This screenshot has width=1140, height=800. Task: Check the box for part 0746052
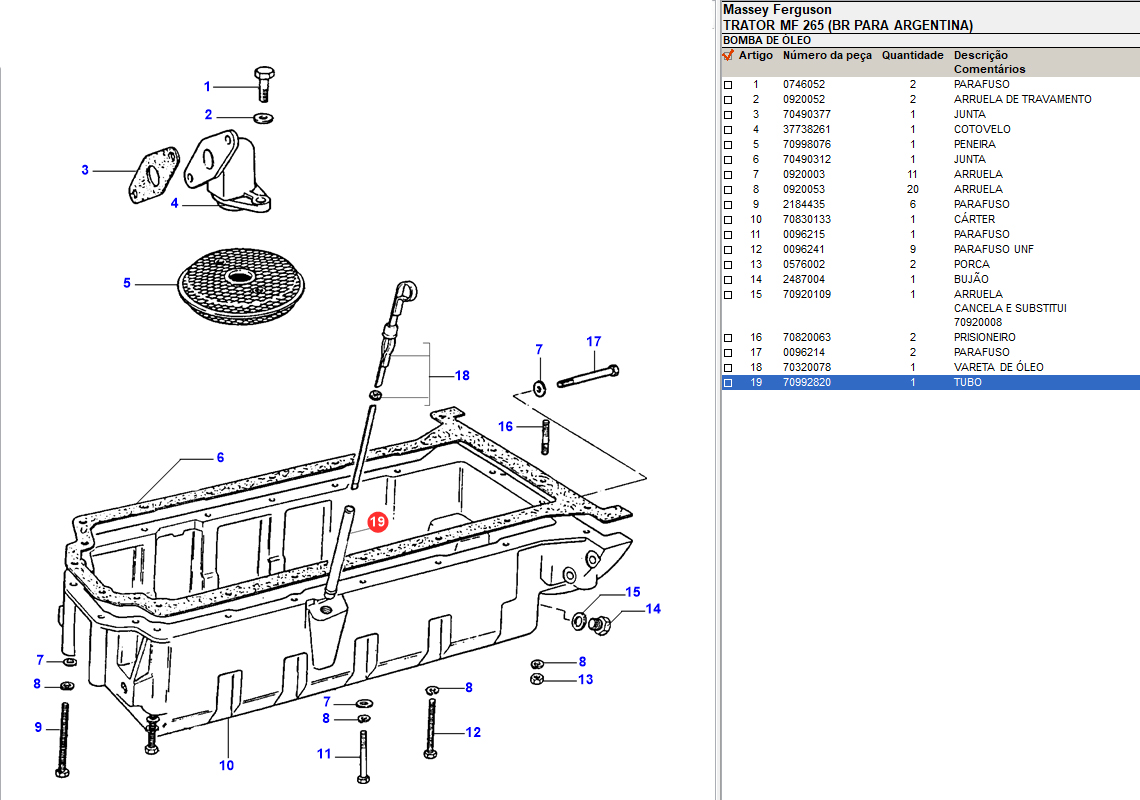(728, 85)
